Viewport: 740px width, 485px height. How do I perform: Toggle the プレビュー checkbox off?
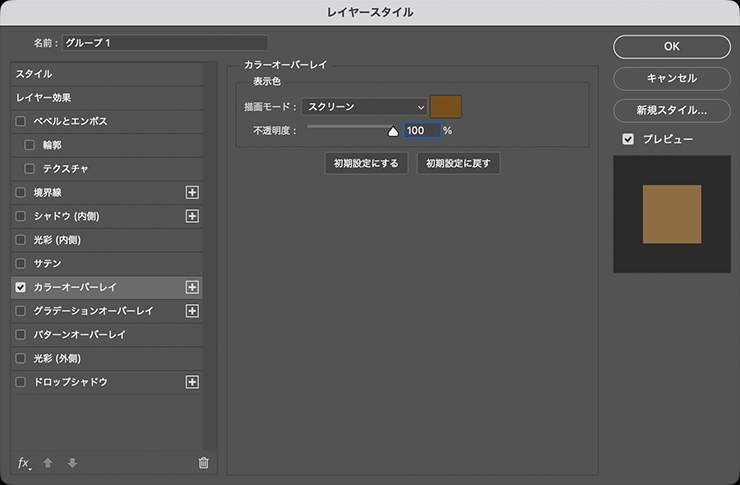[628, 139]
